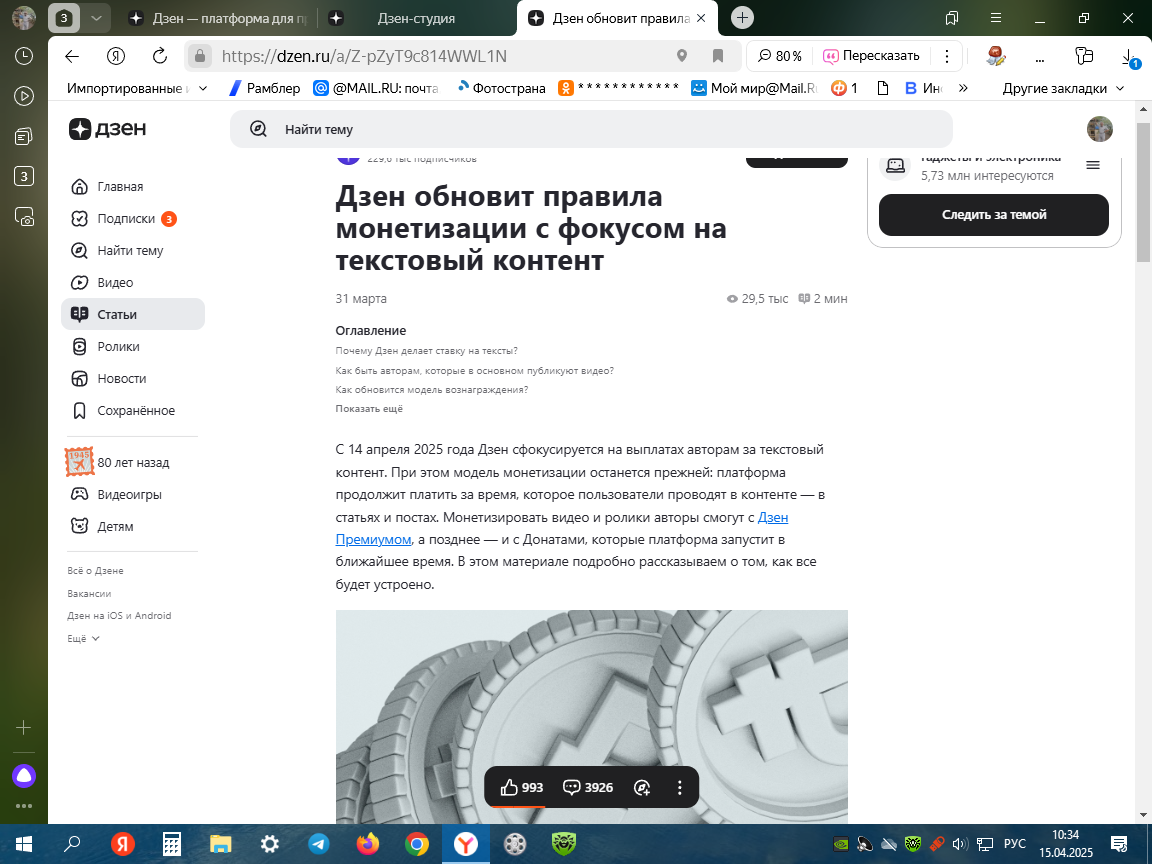Click the Найти тему search field
This screenshot has height=864, width=1152.
pyautogui.click(x=591, y=129)
